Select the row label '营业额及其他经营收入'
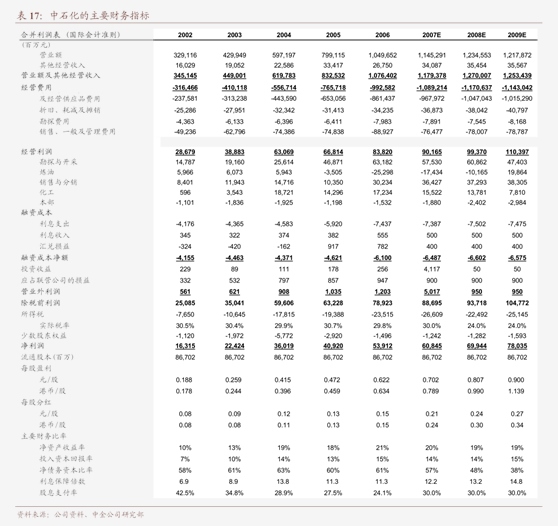The width and height of the screenshot is (558, 526). [60, 75]
